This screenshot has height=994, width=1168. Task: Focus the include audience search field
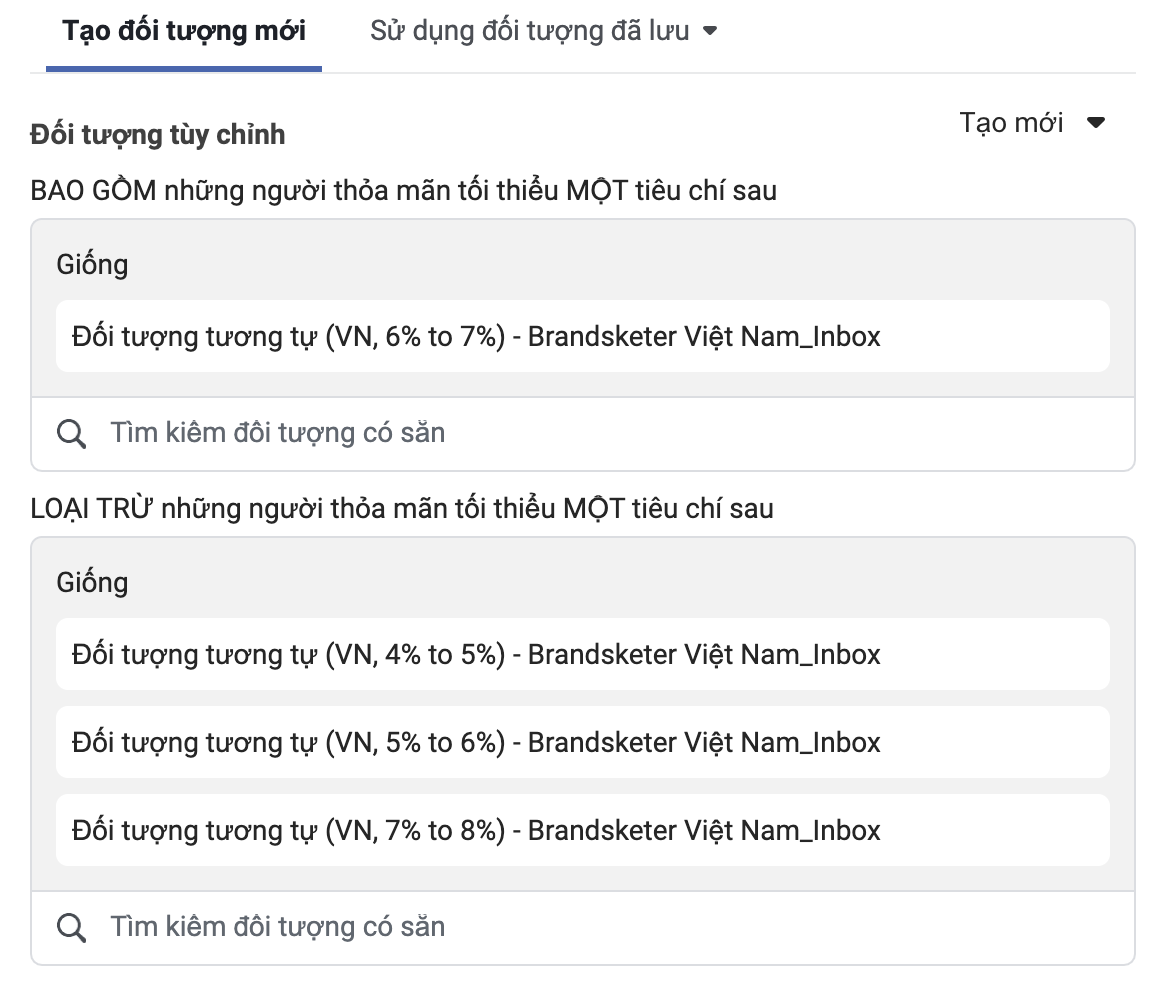[583, 434]
